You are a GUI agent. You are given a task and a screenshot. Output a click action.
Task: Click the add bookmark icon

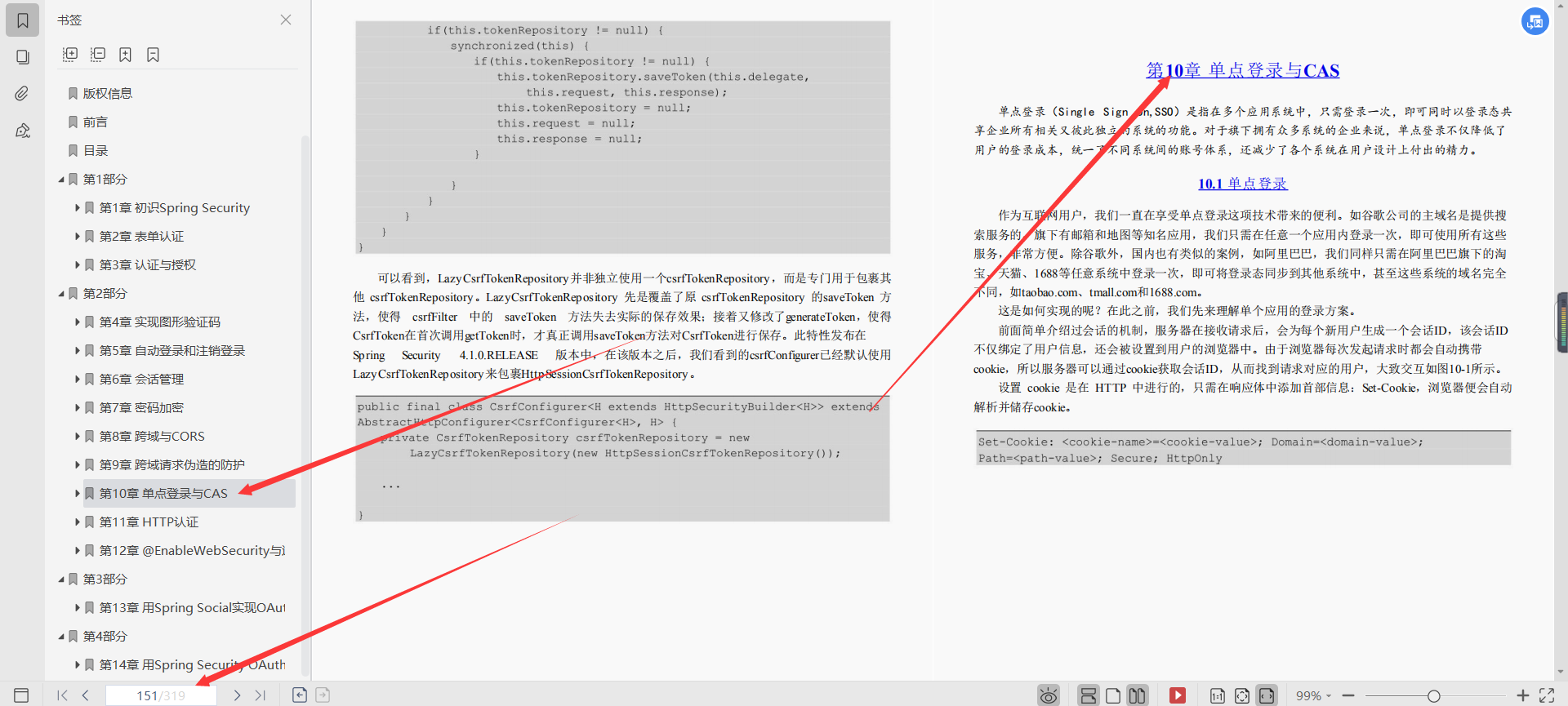click(126, 55)
